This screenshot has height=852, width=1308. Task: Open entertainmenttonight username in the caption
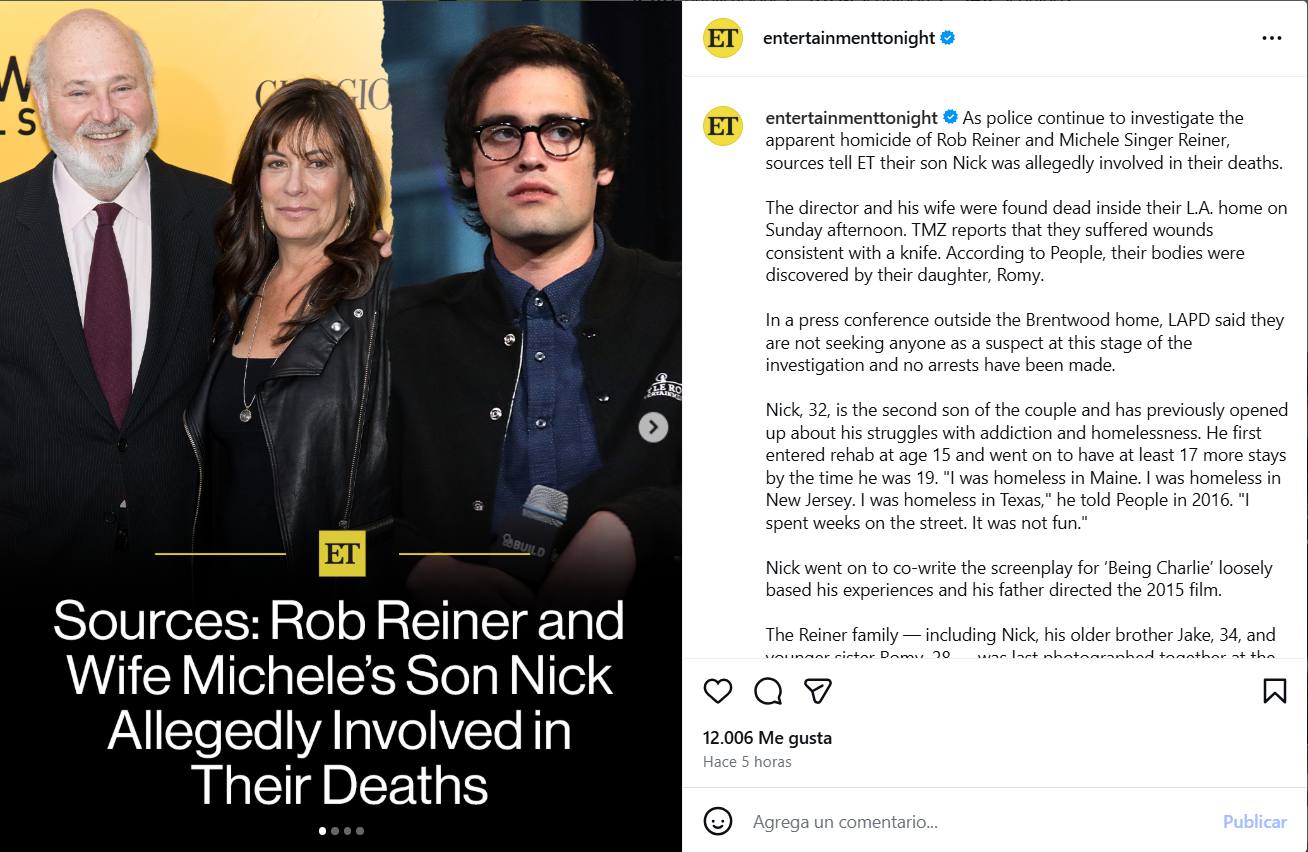pyautogui.click(x=851, y=118)
